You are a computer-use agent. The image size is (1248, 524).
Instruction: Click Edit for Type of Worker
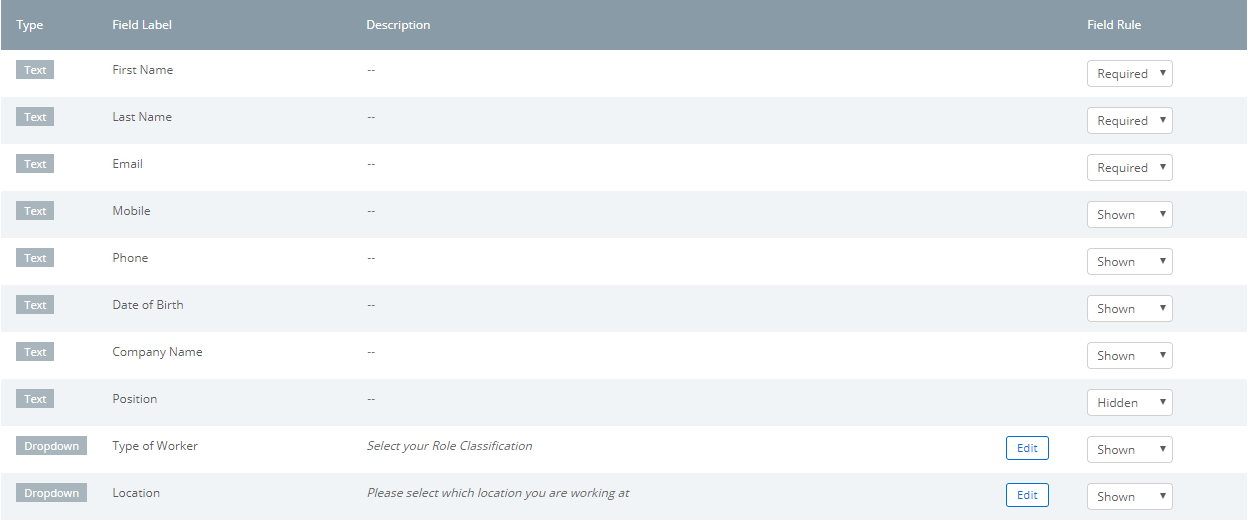coord(1027,448)
